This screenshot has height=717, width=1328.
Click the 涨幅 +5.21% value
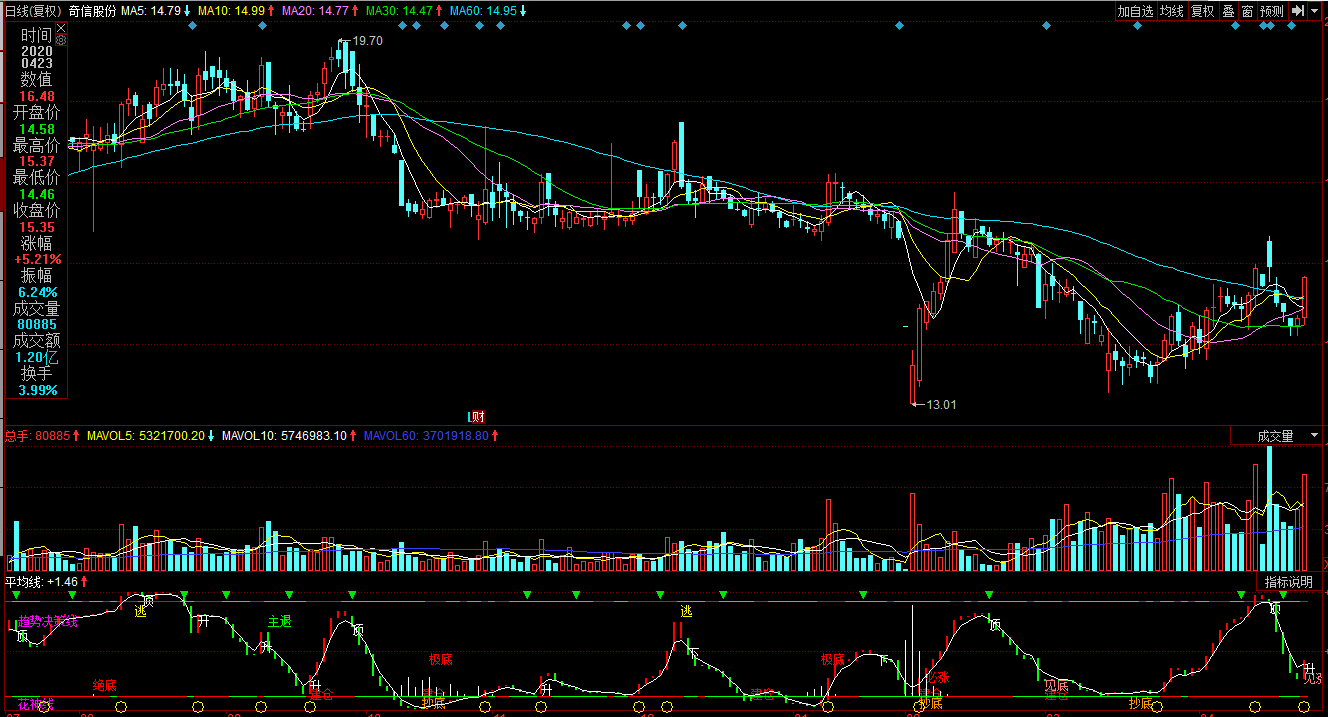37,260
